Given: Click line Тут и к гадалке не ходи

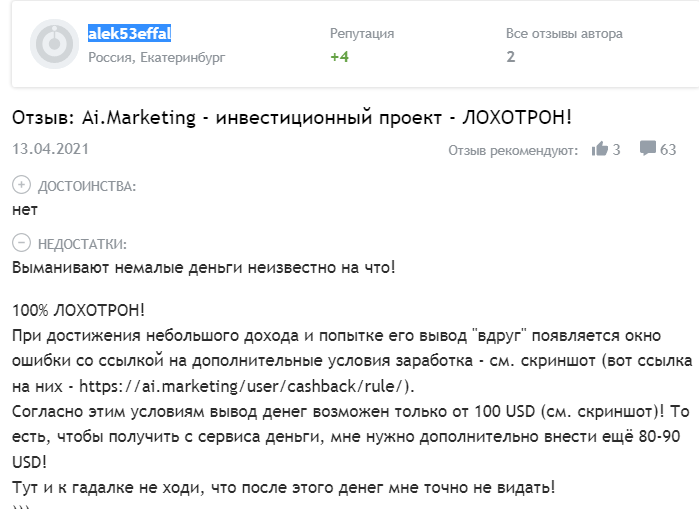Looking at the screenshot, I should coord(284,487).
